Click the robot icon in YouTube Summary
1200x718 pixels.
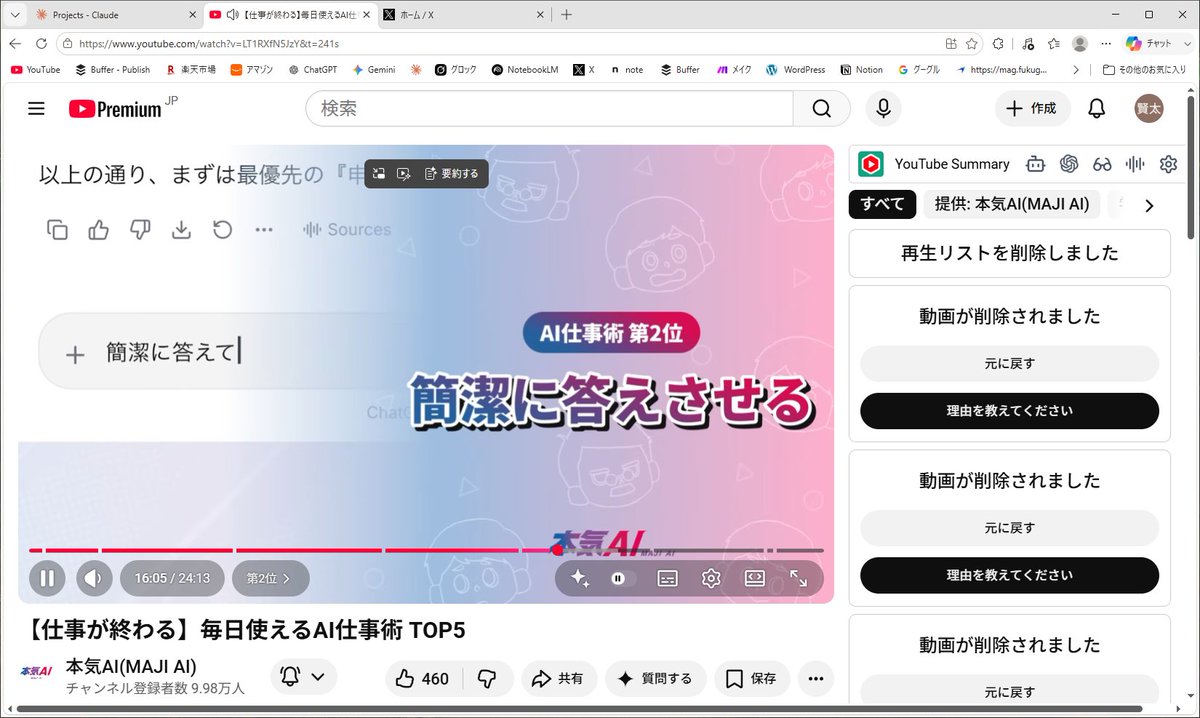(1035, 164)
